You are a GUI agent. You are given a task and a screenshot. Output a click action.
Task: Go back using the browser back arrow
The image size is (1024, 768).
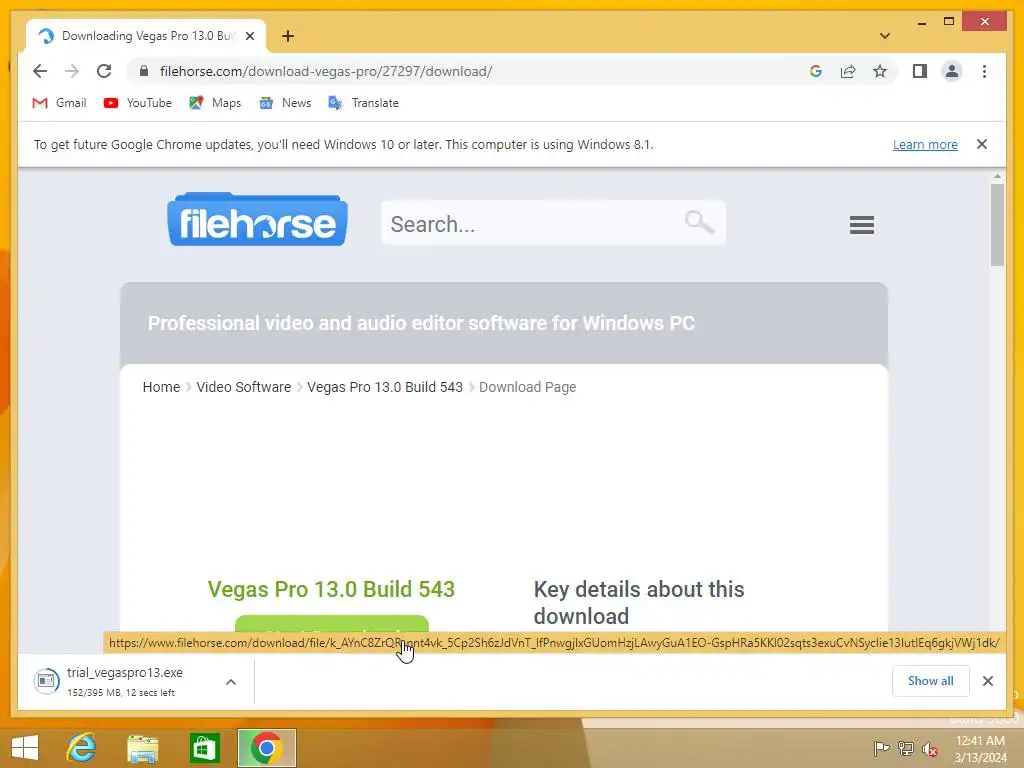40,71
